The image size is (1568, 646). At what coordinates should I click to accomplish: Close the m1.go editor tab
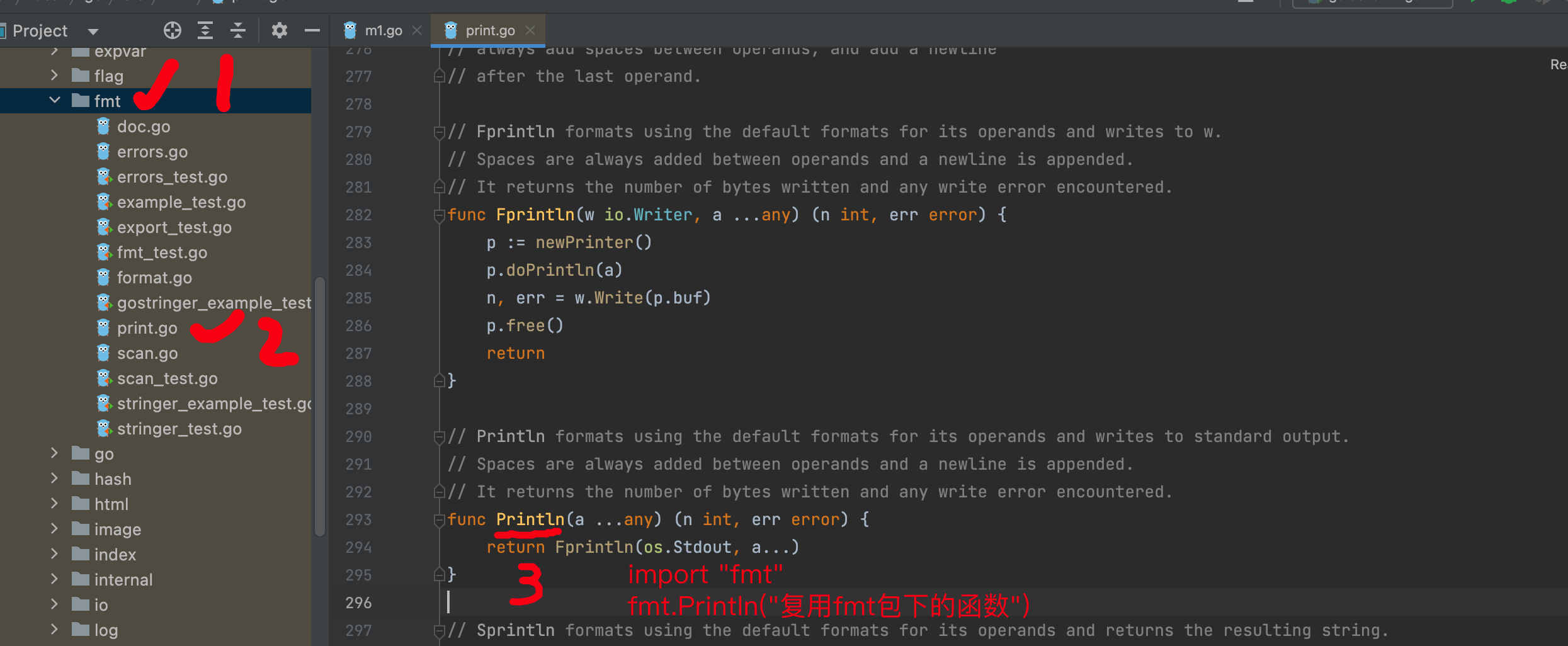pos(417,30)
